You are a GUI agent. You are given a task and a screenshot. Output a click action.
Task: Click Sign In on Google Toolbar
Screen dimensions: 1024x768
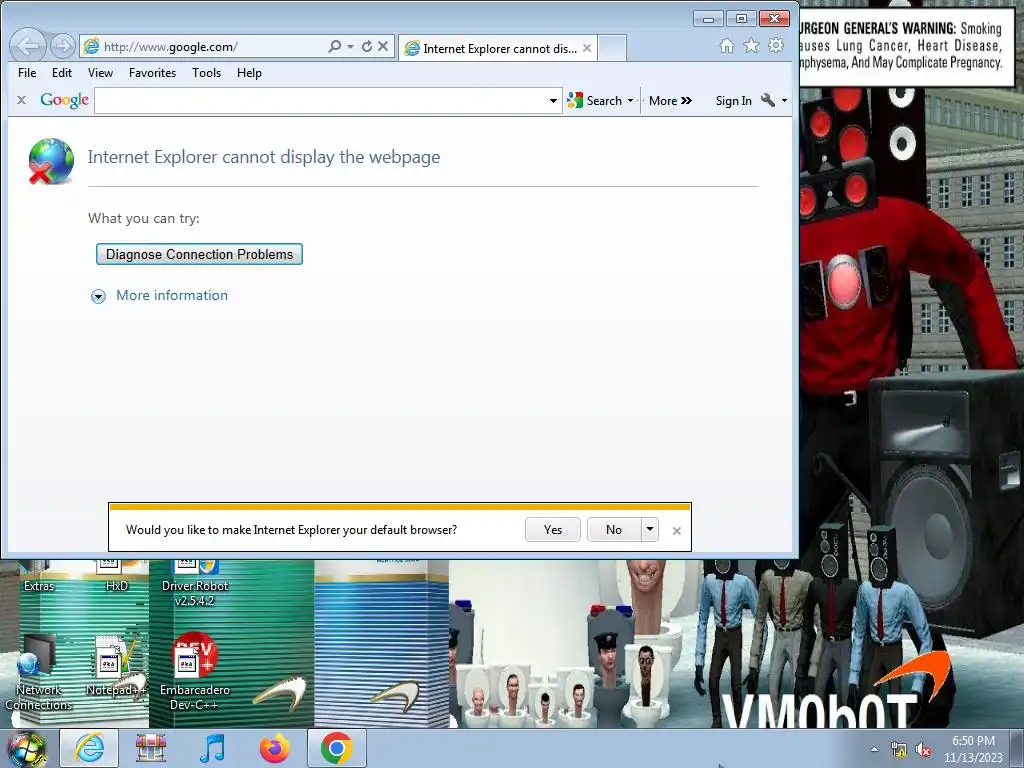[733, 101]
